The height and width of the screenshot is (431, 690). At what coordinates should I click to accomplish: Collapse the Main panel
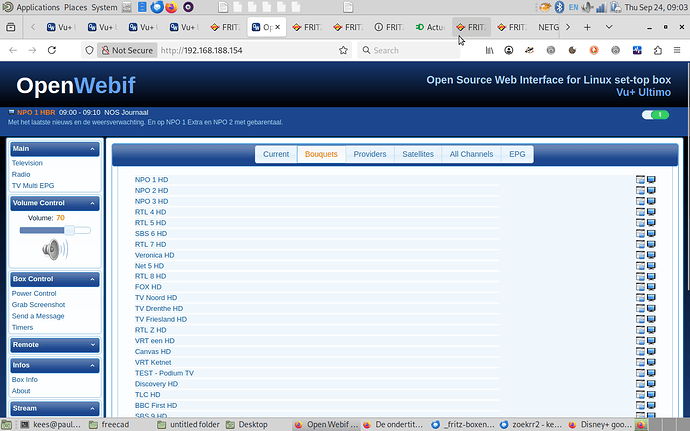point(92,149)
